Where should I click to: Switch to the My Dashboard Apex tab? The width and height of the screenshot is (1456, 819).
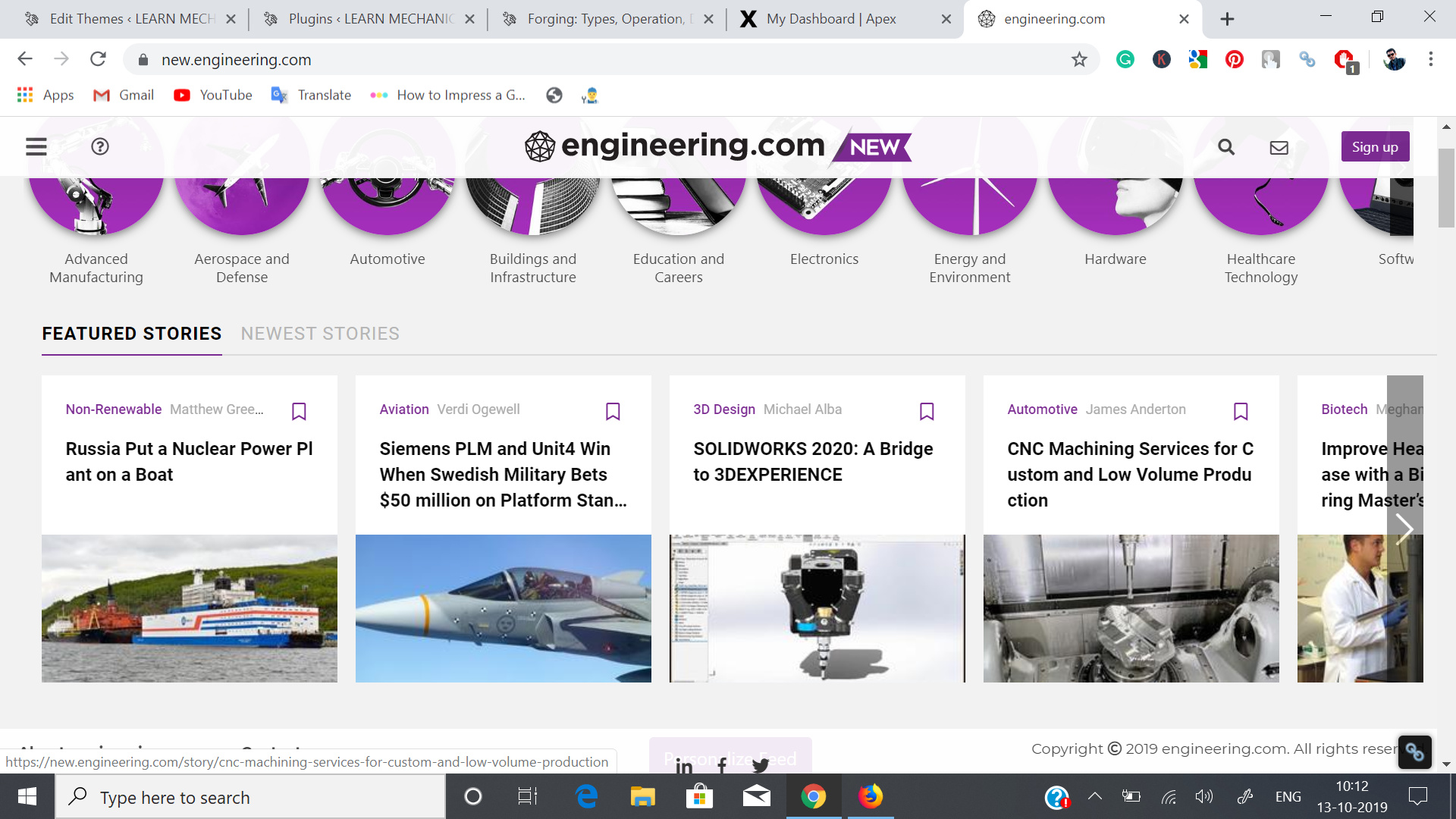846,19
